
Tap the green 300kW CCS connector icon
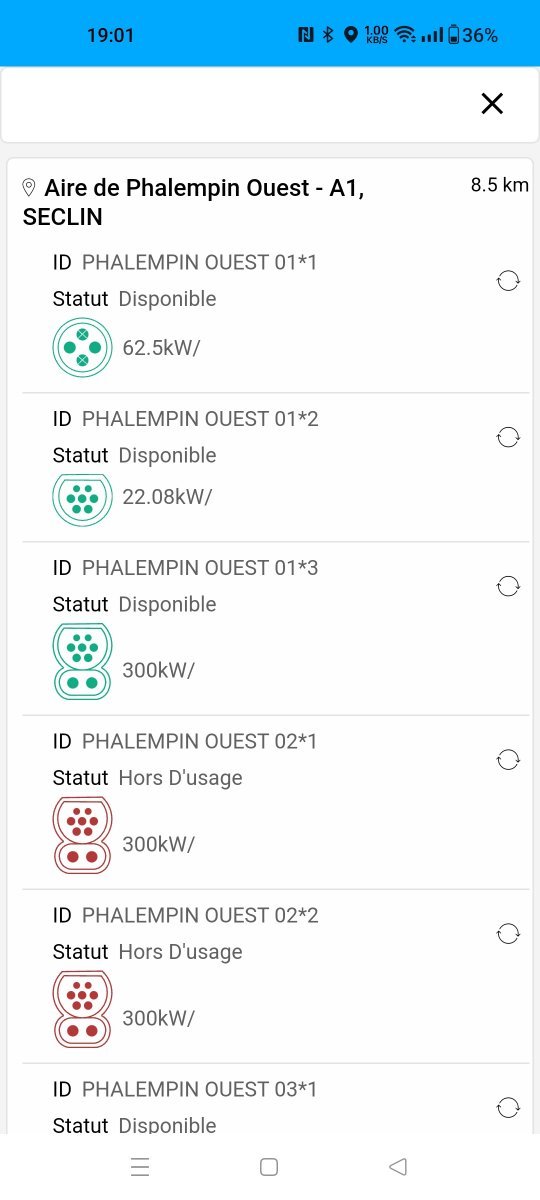tap(82, 661)
